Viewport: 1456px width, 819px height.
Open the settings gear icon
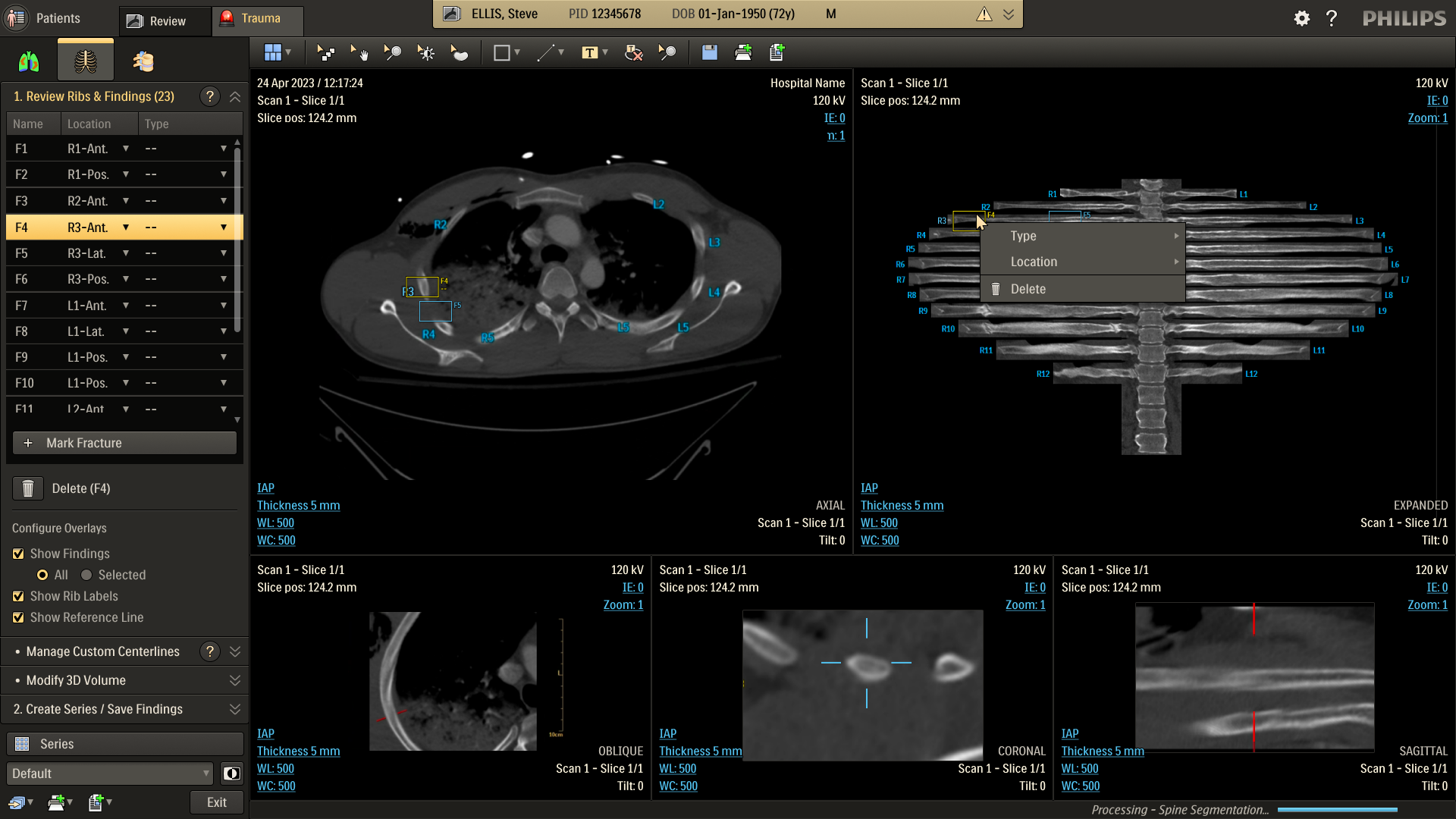coord(1301,18)
